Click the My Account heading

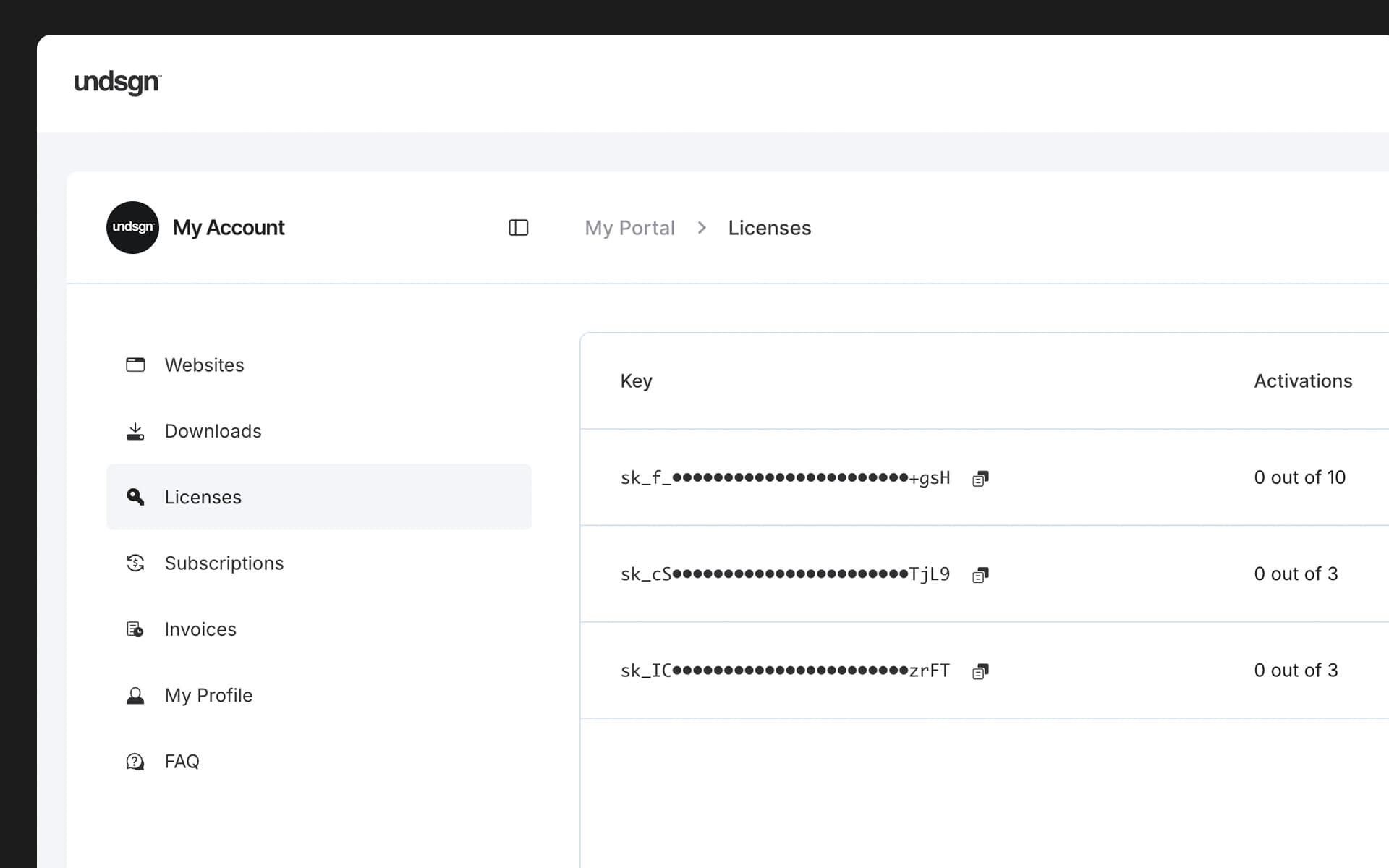229,228
